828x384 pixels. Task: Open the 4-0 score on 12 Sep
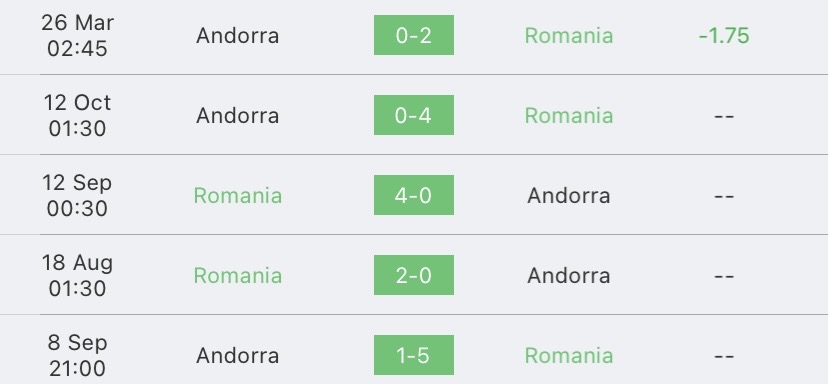tap(413, 195)
